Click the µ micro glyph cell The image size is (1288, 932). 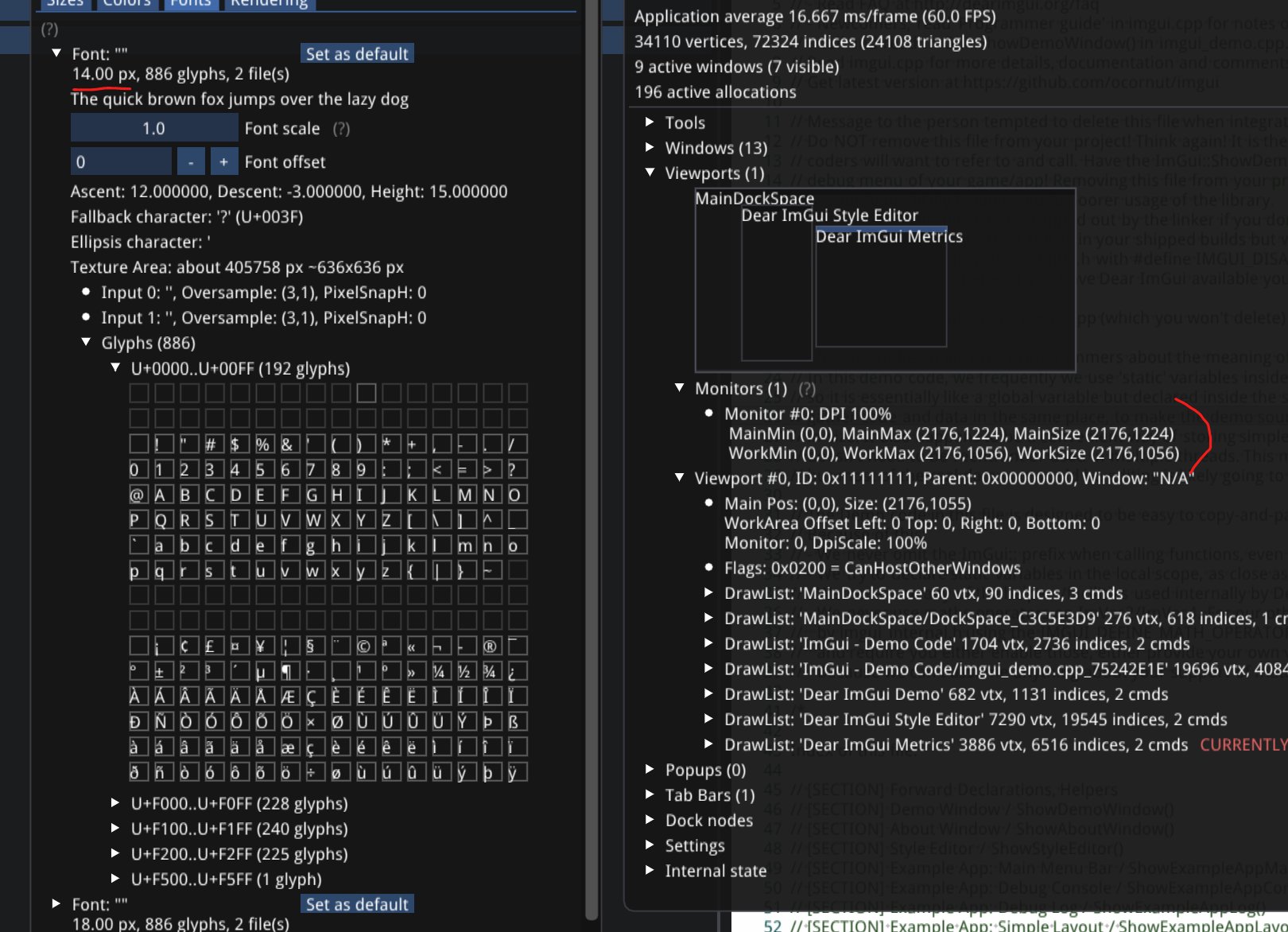265,671
